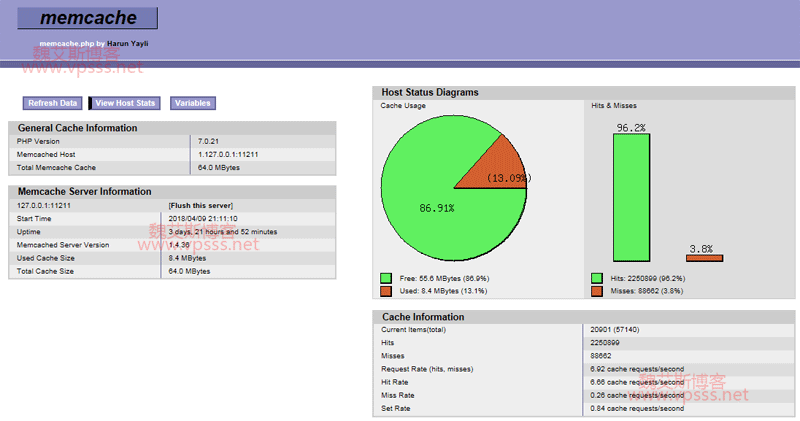Click the tall green hits bar
Screen dimensions: 800x421
tap(631, 198)
